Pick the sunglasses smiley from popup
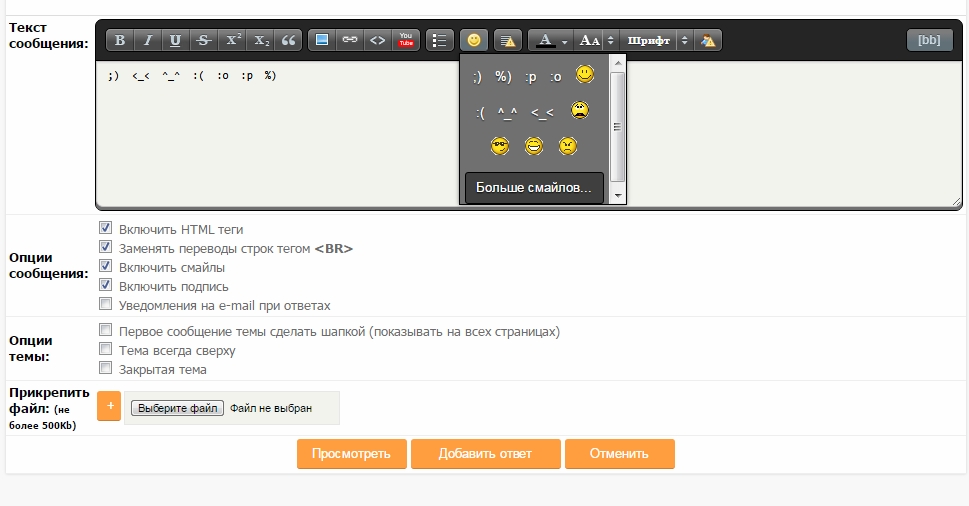 point(500,147)
